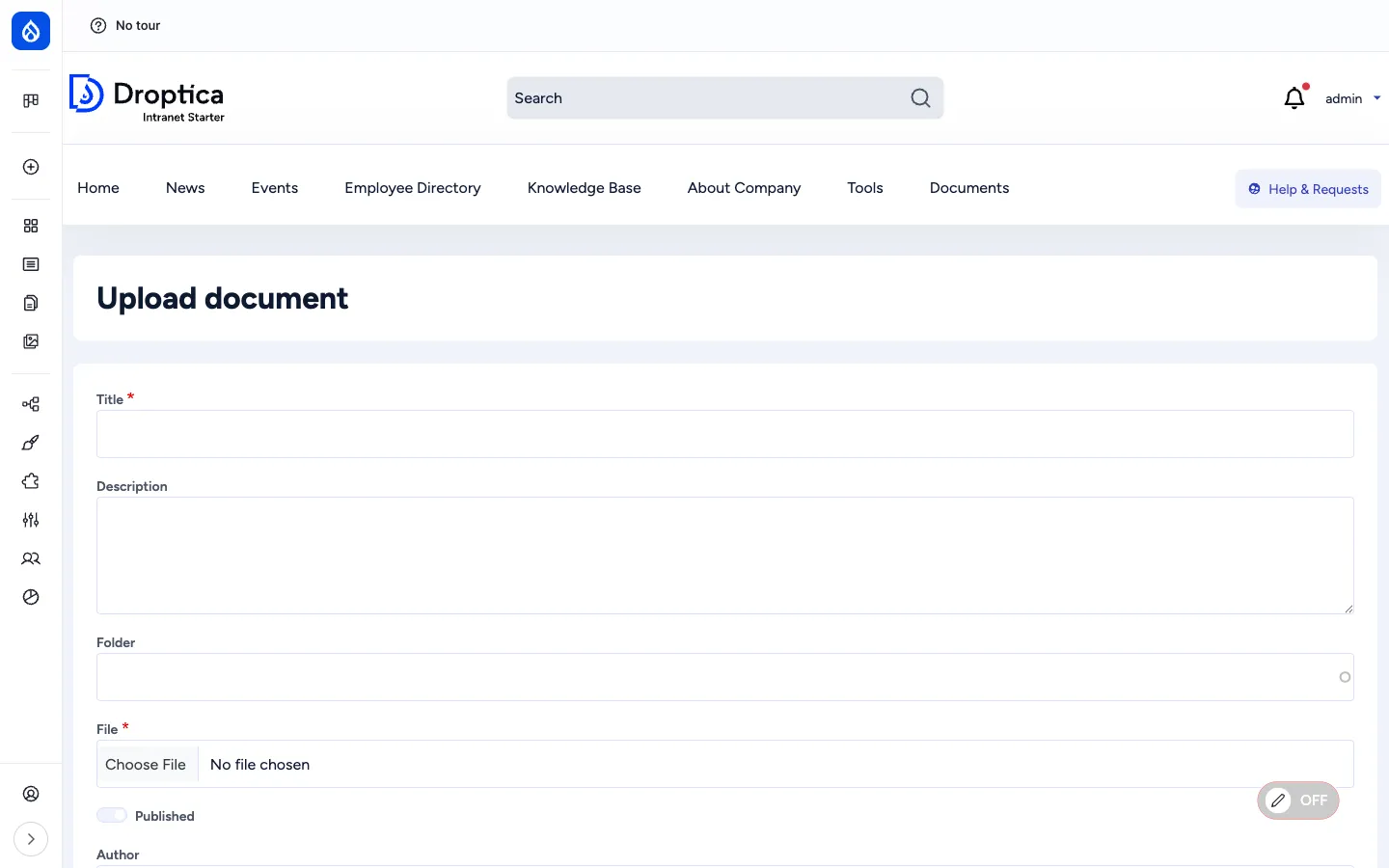Click the Published label text
The width and height of the screenshot is (1389, 868).
165,816
